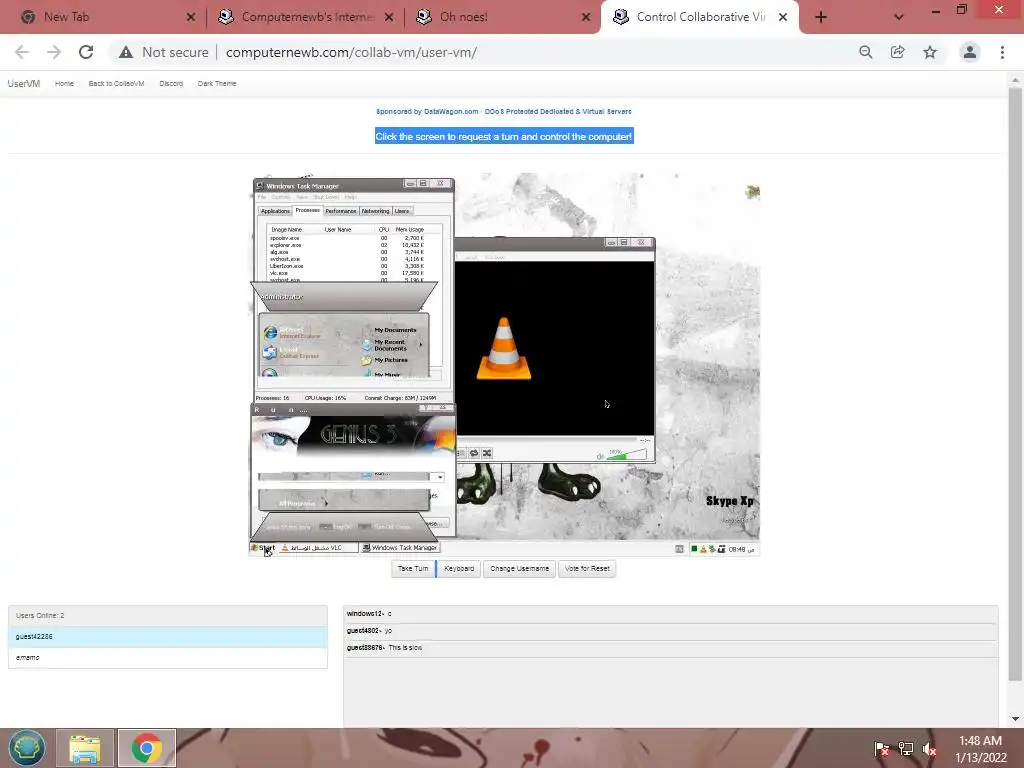Image resolution: width=1024 pixels, height=768 pixels.
Task: Click the Vote for Reset button
Action: point(587,569)
